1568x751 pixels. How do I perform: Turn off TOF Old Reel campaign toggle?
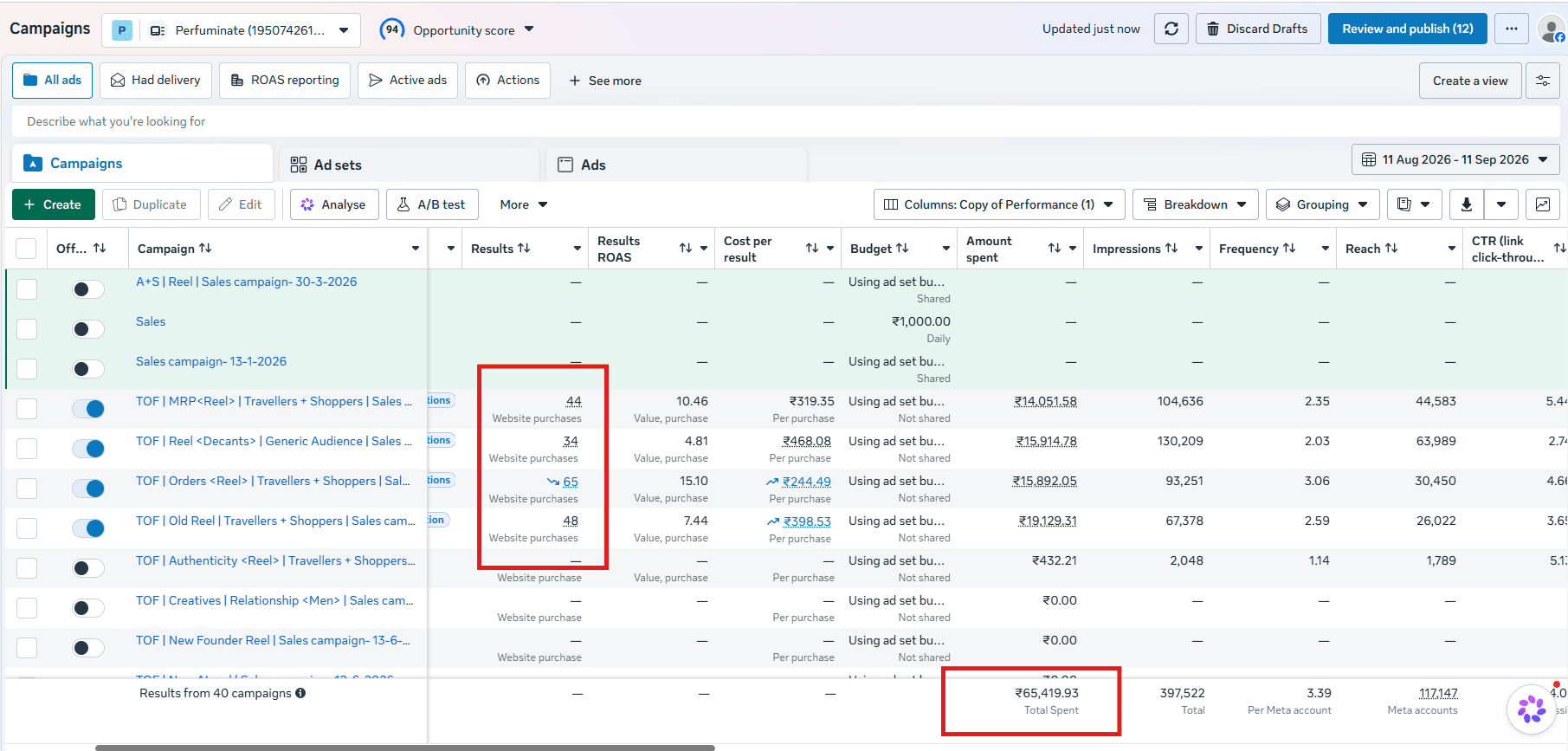click(88, 528)
